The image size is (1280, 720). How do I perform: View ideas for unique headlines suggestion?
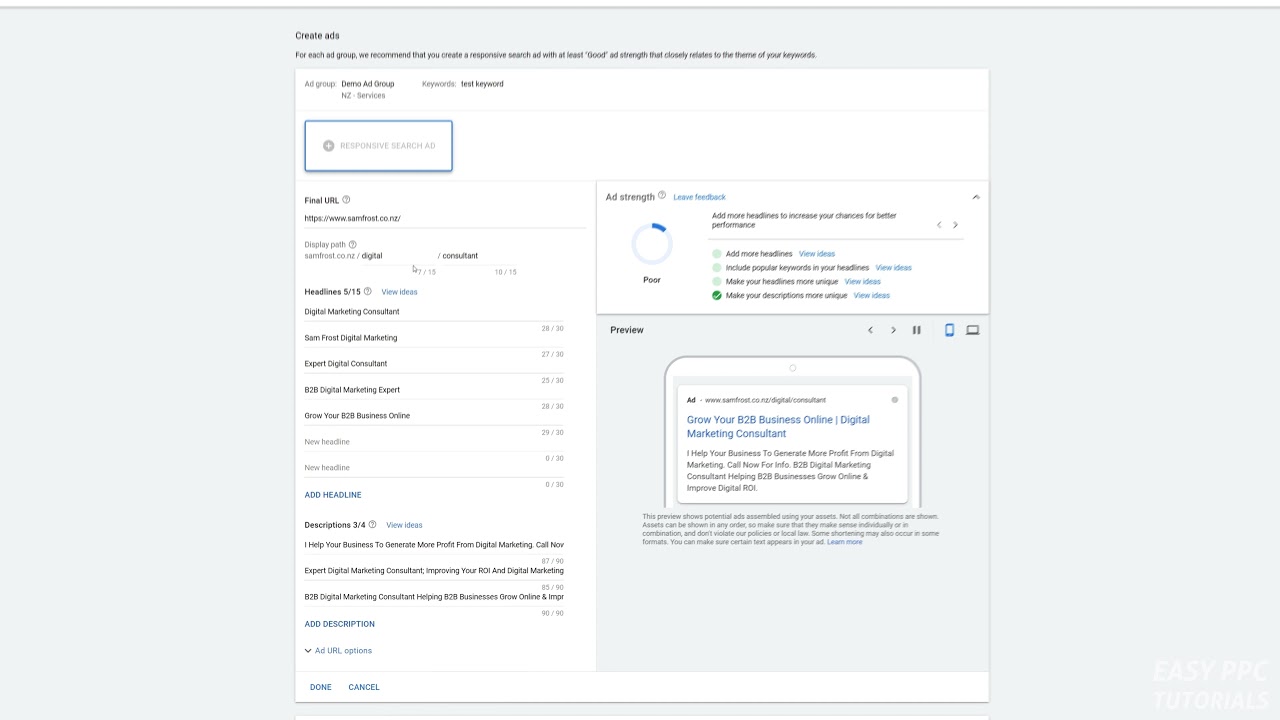863,282
